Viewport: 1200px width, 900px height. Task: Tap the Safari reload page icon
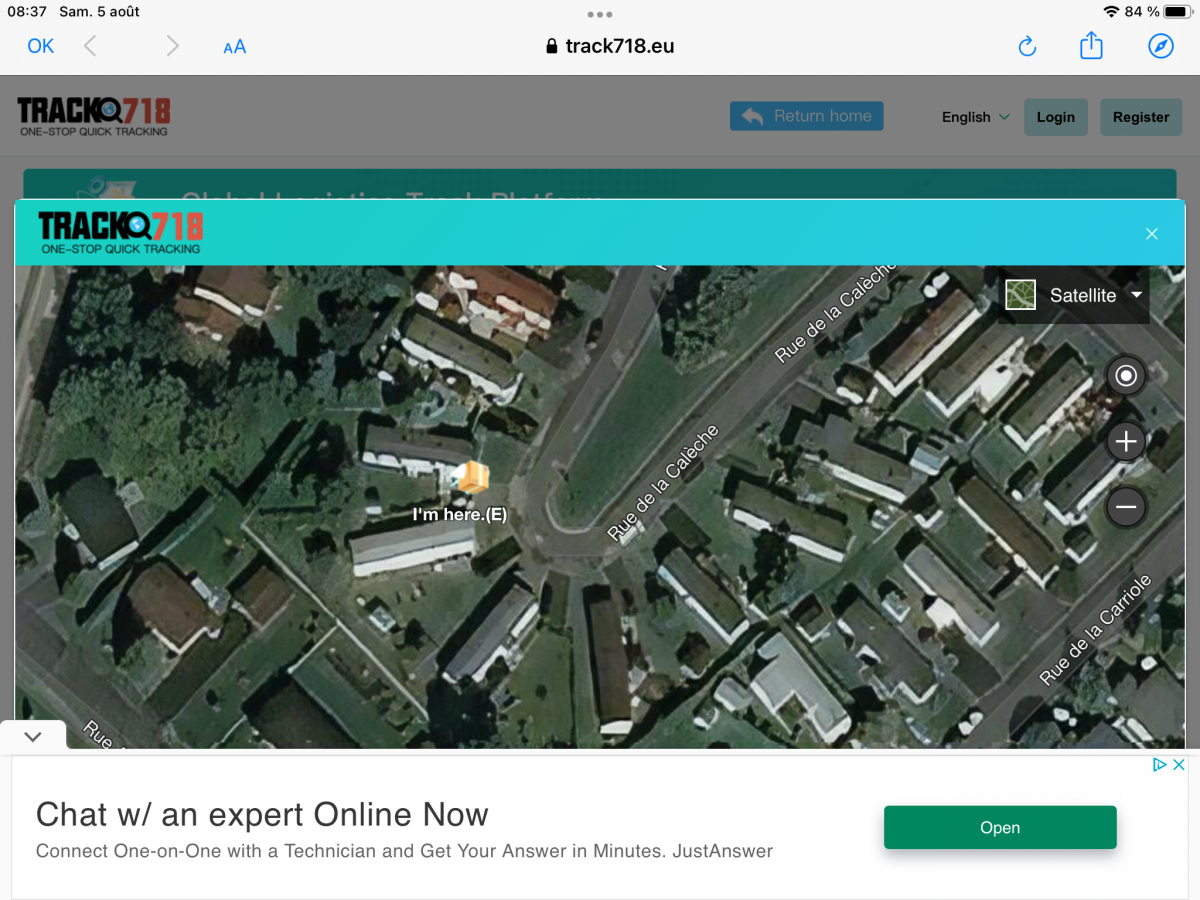tap(1027, 47)
